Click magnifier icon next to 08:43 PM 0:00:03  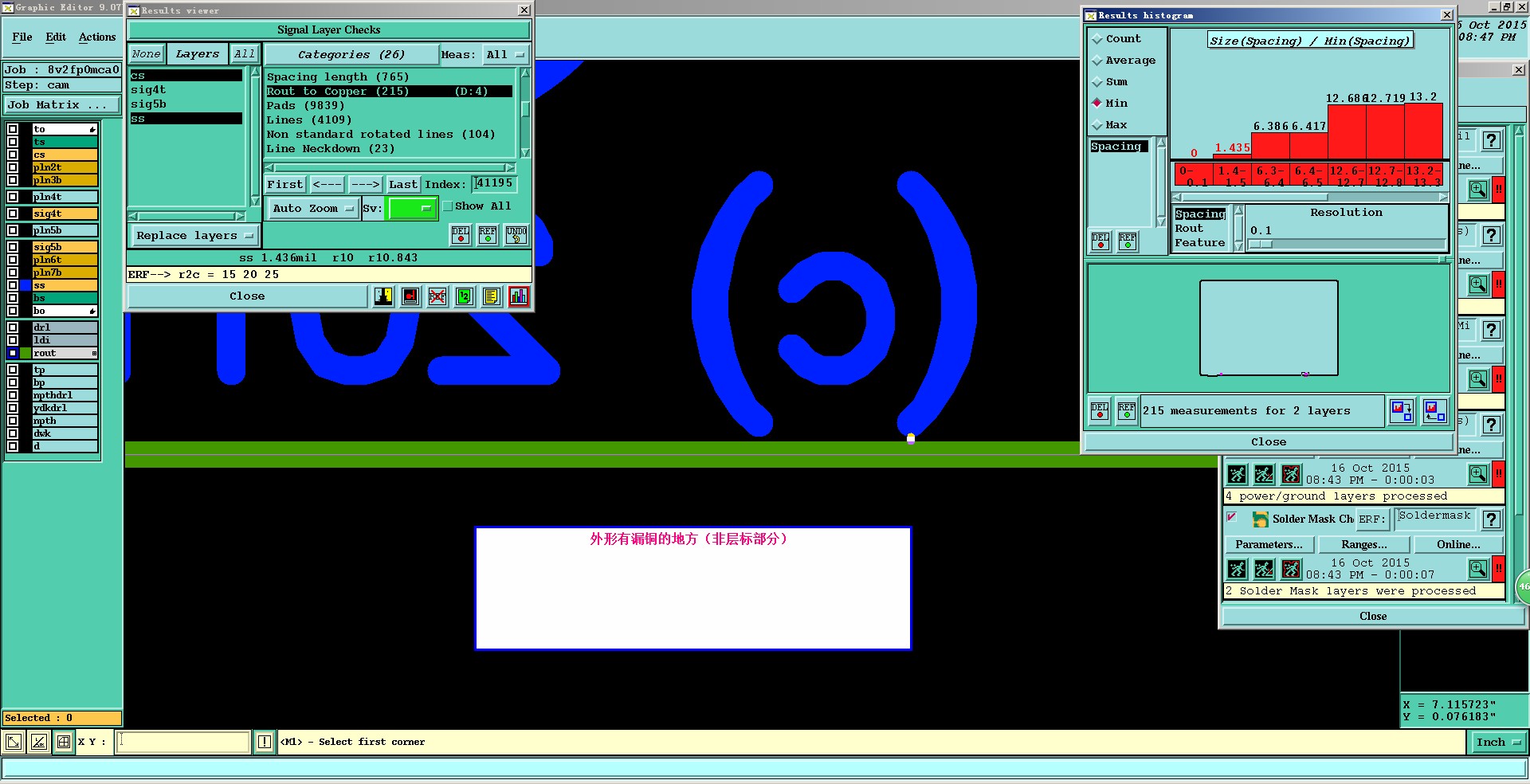tap(1478, 475)
